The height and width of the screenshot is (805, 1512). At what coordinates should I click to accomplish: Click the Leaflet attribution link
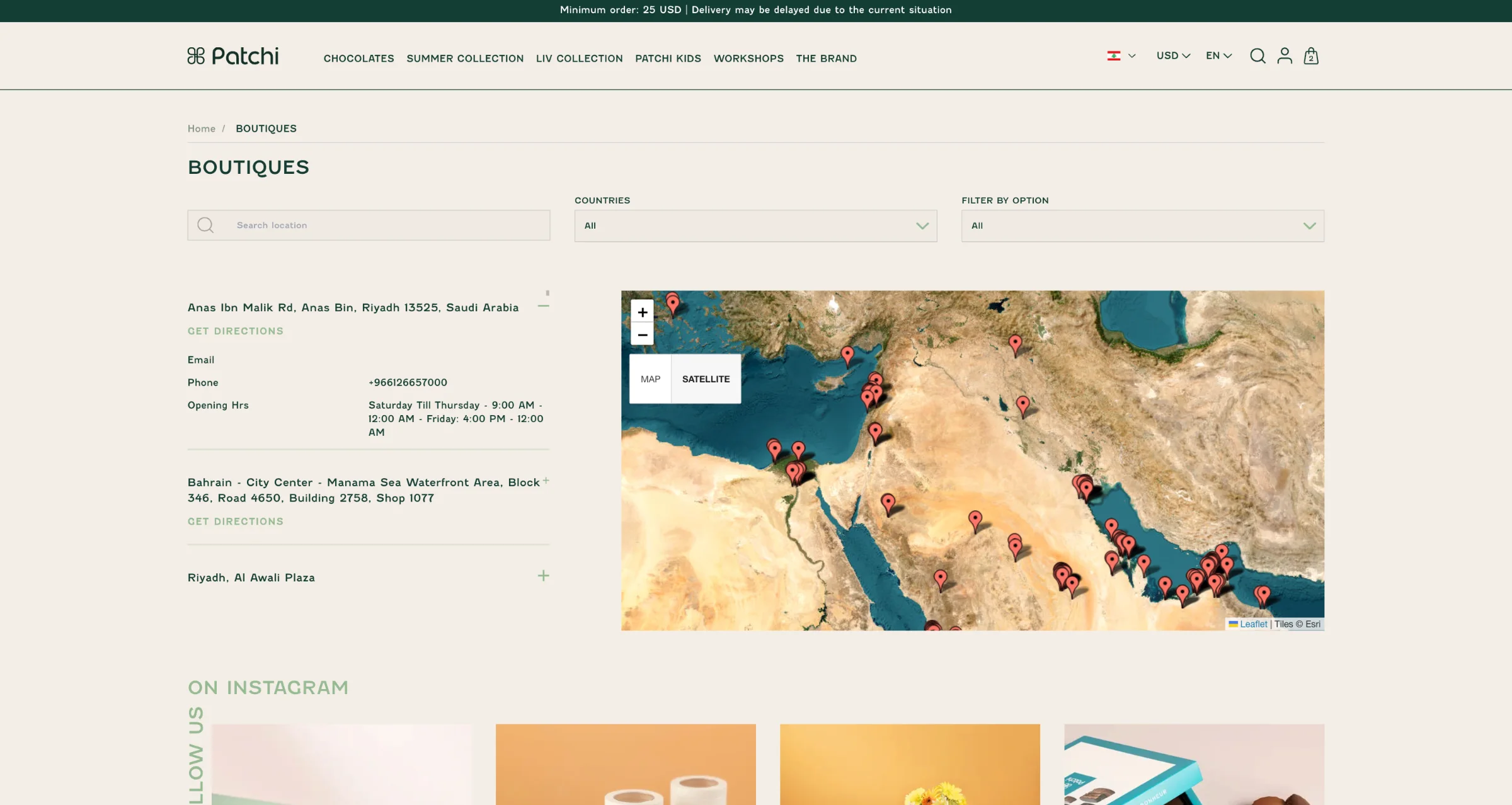click(x=1253, y=624)
